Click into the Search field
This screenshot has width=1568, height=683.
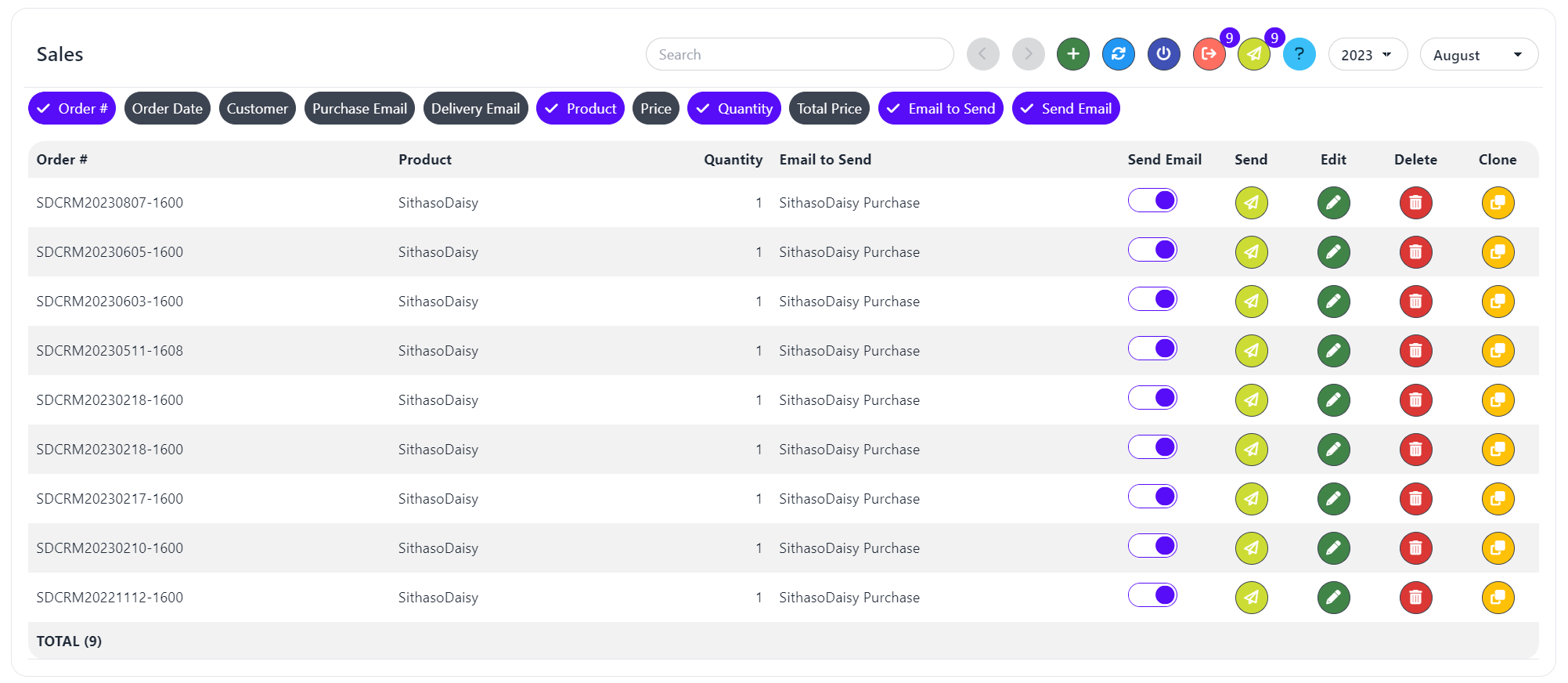(799, 55)
